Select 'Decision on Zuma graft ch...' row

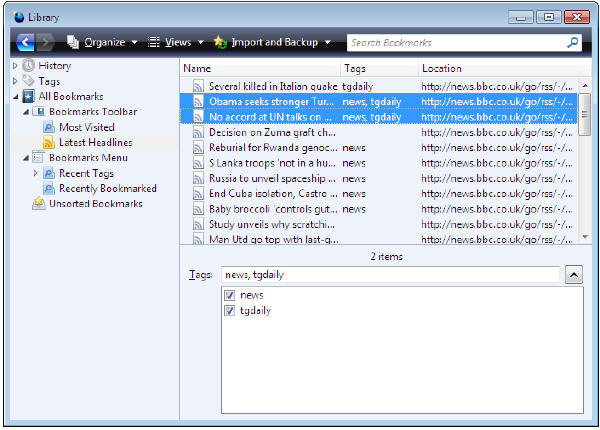pyautogui.click(x=379, y=132)
